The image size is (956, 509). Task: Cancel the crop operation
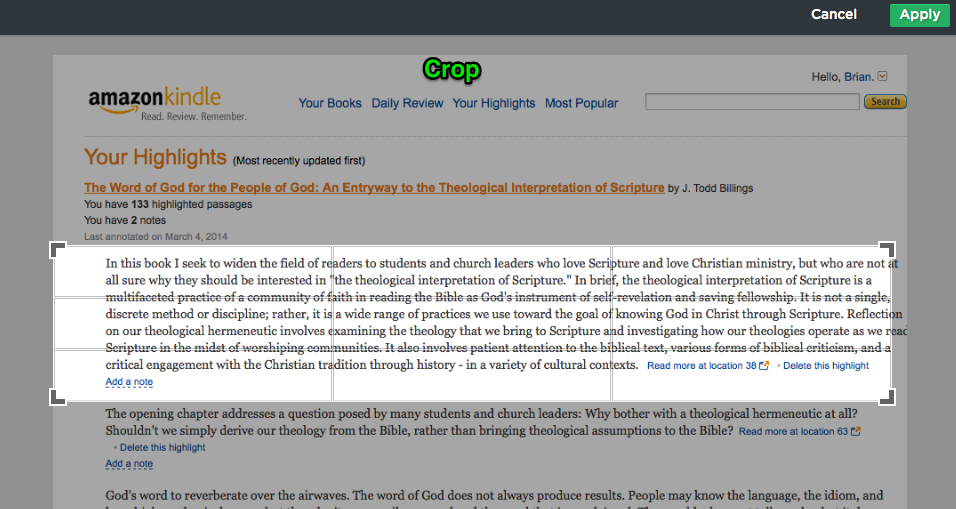tap(833, 15)
